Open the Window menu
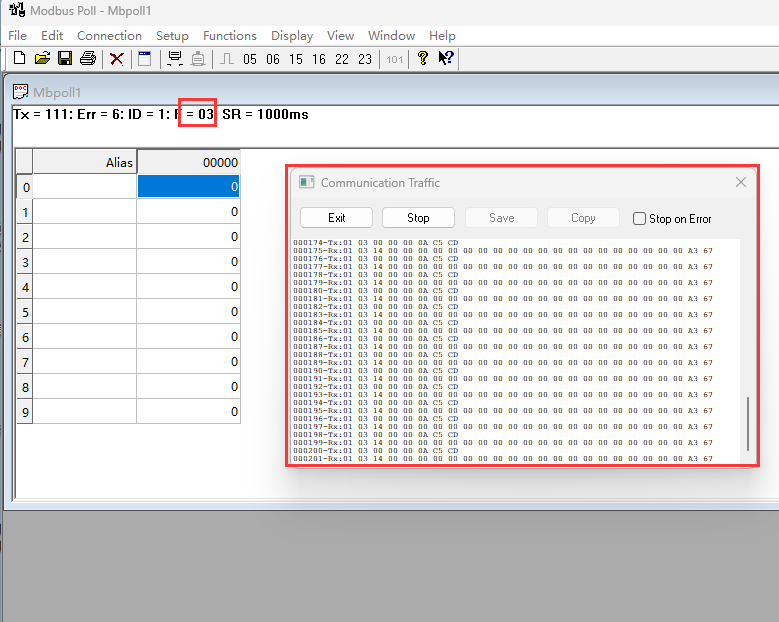The width and height of the screenshot is (779, 622). click(x=391, y=36)
